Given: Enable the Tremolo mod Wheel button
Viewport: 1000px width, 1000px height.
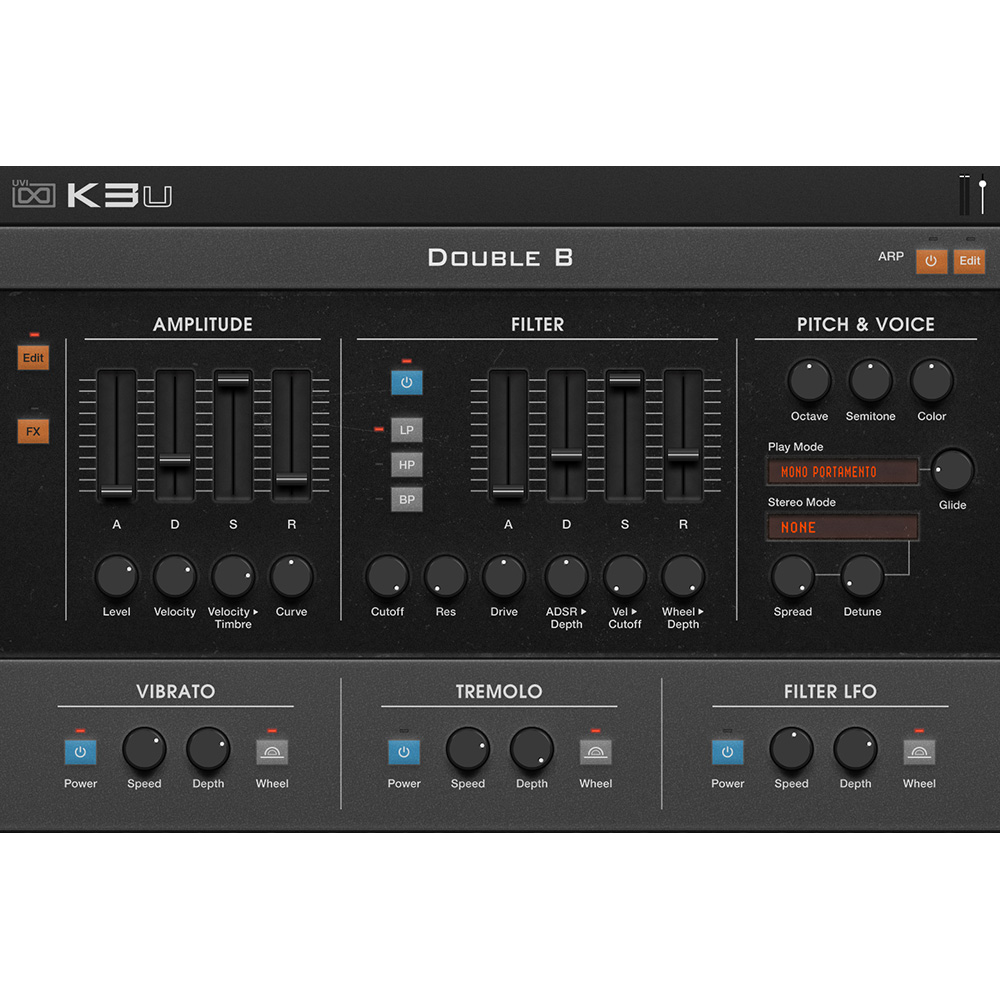Looking at the screenshot, I should pyautogui.click(x=595, y=752).
